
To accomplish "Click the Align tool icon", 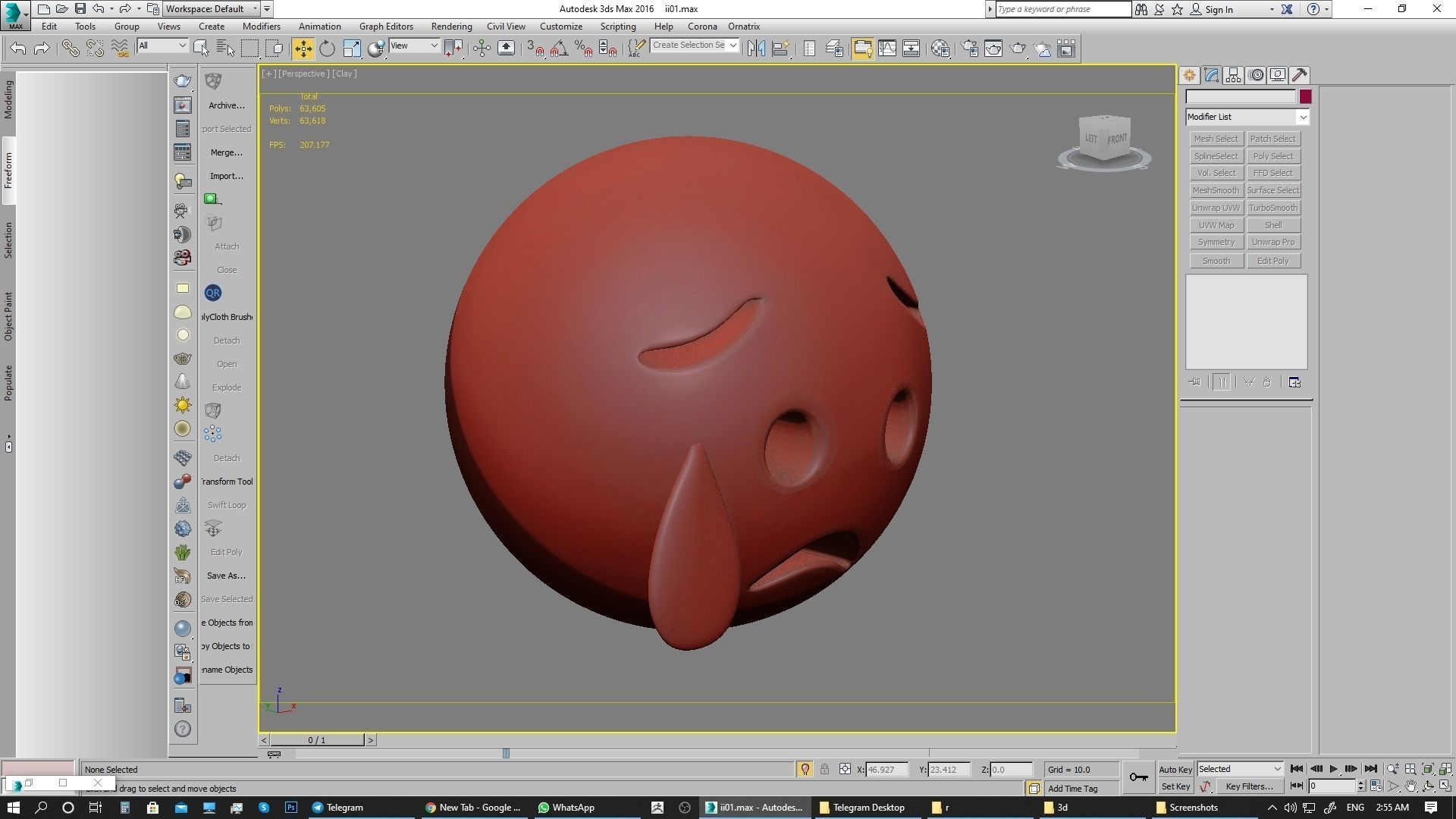I will pos(780,49).
